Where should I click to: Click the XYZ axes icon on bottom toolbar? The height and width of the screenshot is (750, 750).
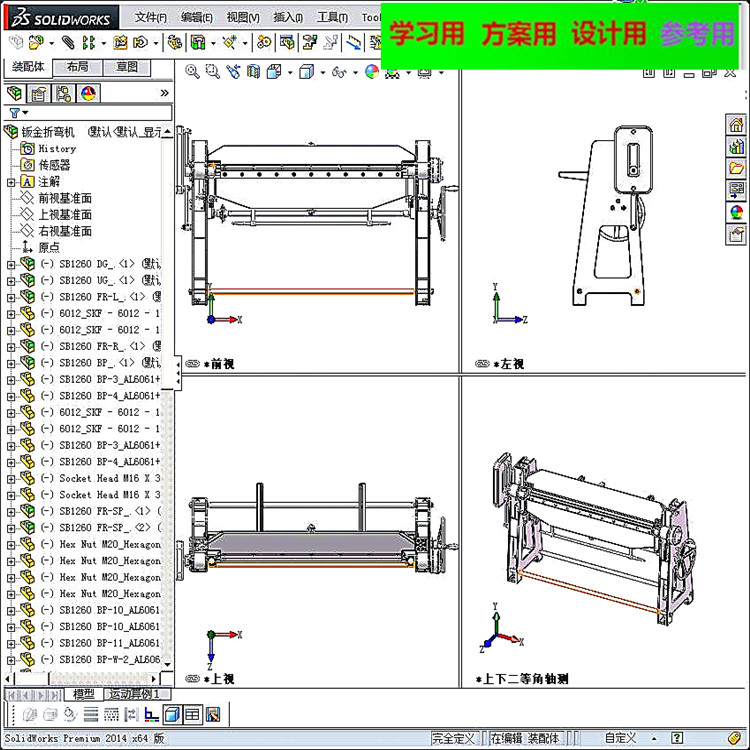pyautogui.click(x=152, y=715)
